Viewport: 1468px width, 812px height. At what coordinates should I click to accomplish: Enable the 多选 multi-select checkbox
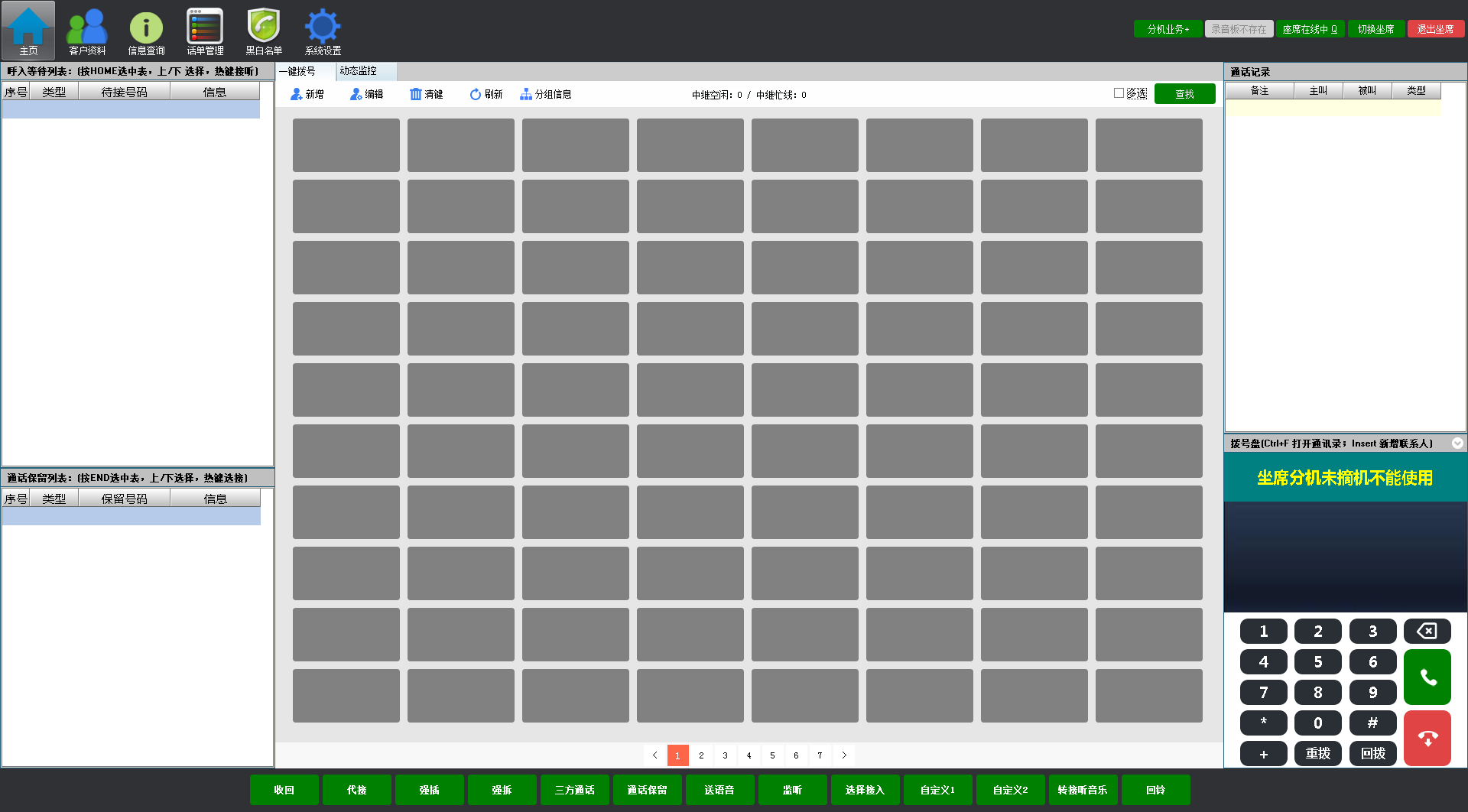[1119, 93]
